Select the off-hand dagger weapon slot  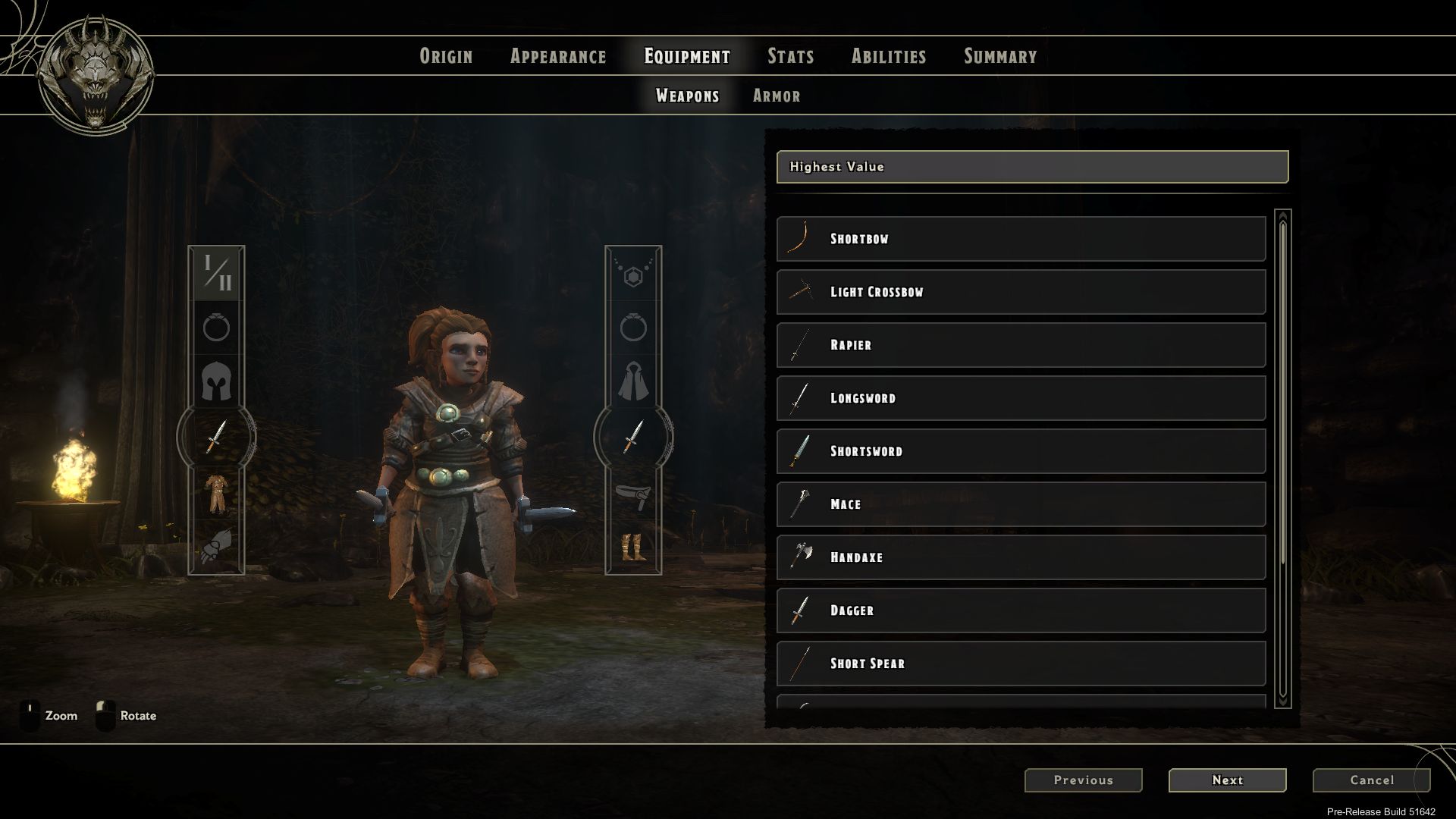pos(633,437)
